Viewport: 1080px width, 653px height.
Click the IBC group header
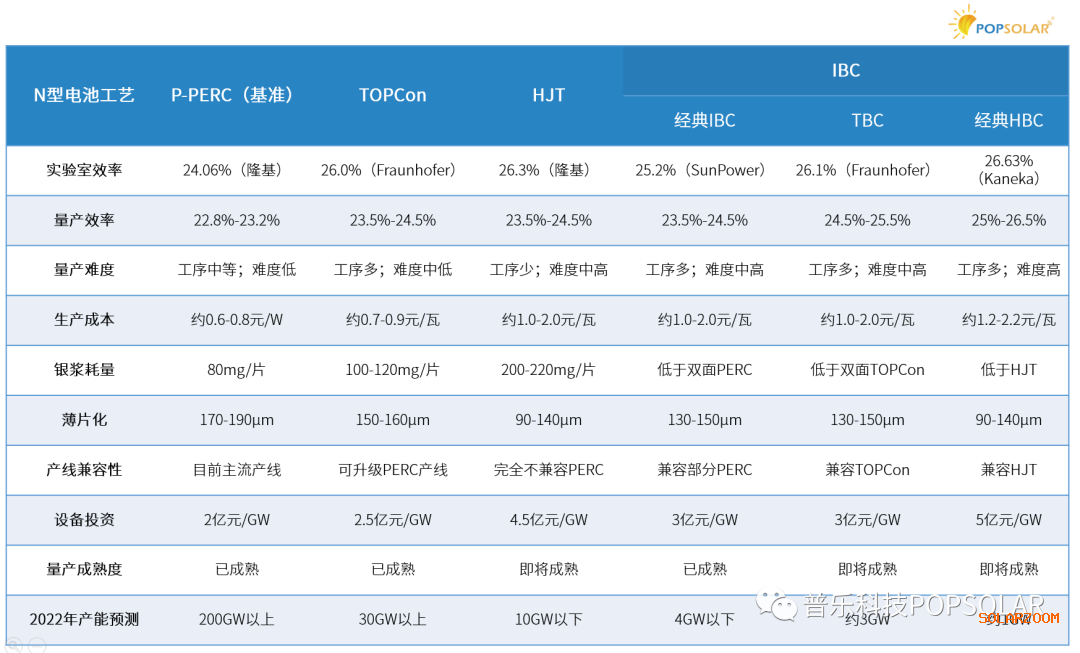coord(845,70)
